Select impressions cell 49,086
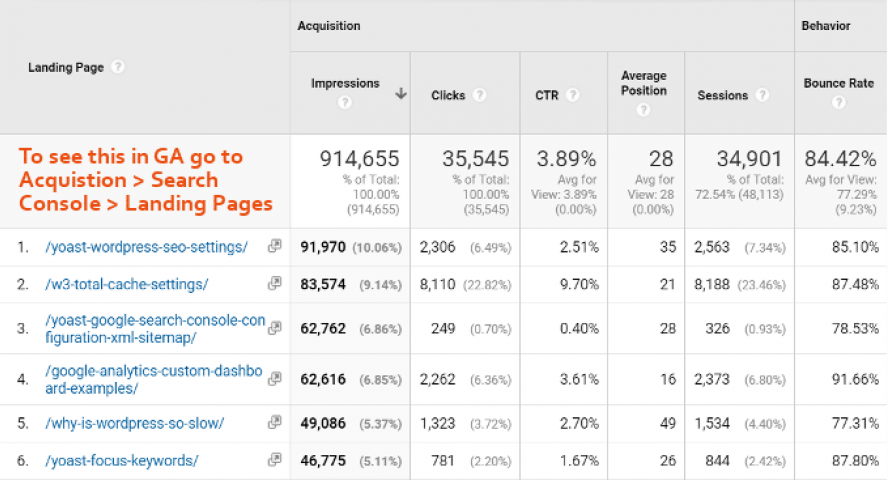This screenshot has height=480, width=888. pos(323,423)
